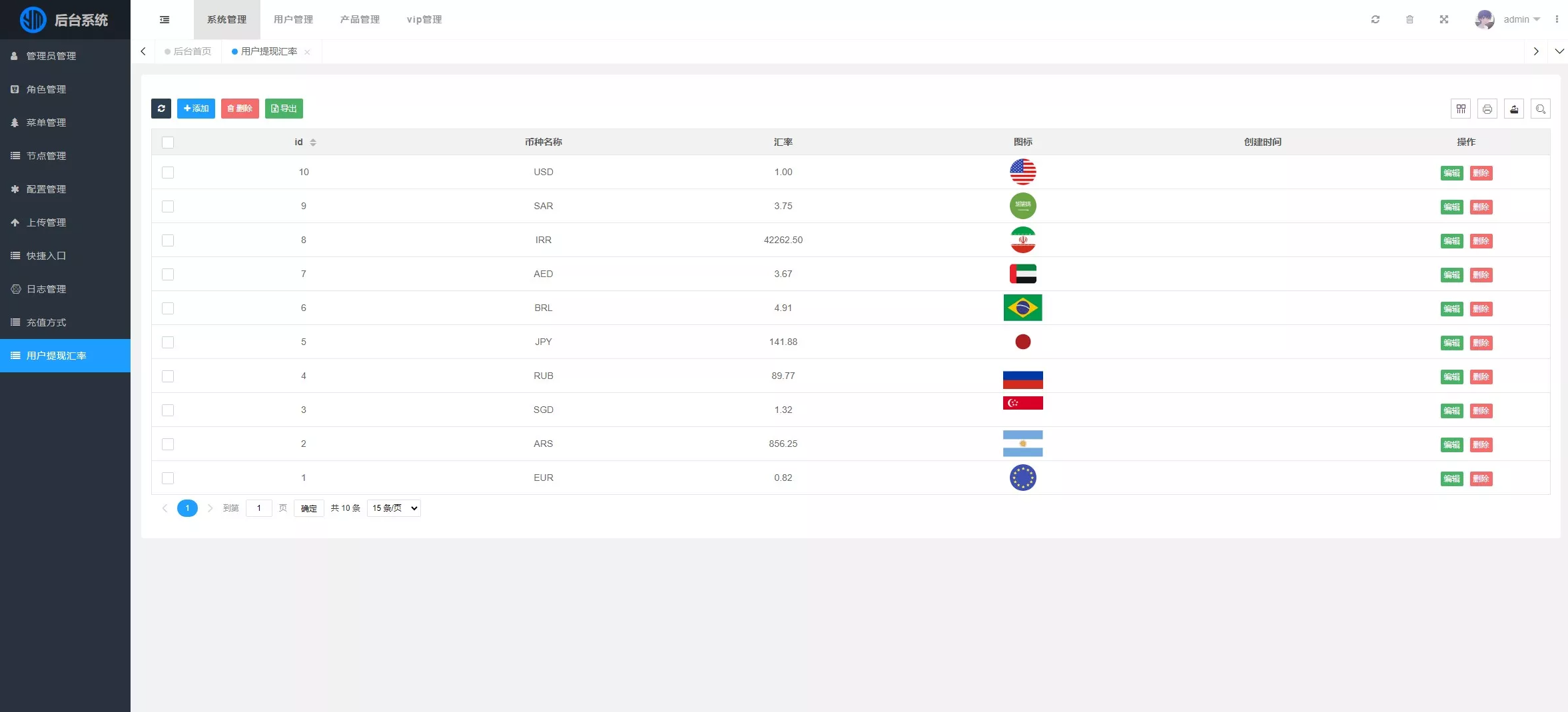This screenshot has height=712, width=1568.
Task: Click the blue 添加 button
Action: pyautogui.click(x=196, y=109)
